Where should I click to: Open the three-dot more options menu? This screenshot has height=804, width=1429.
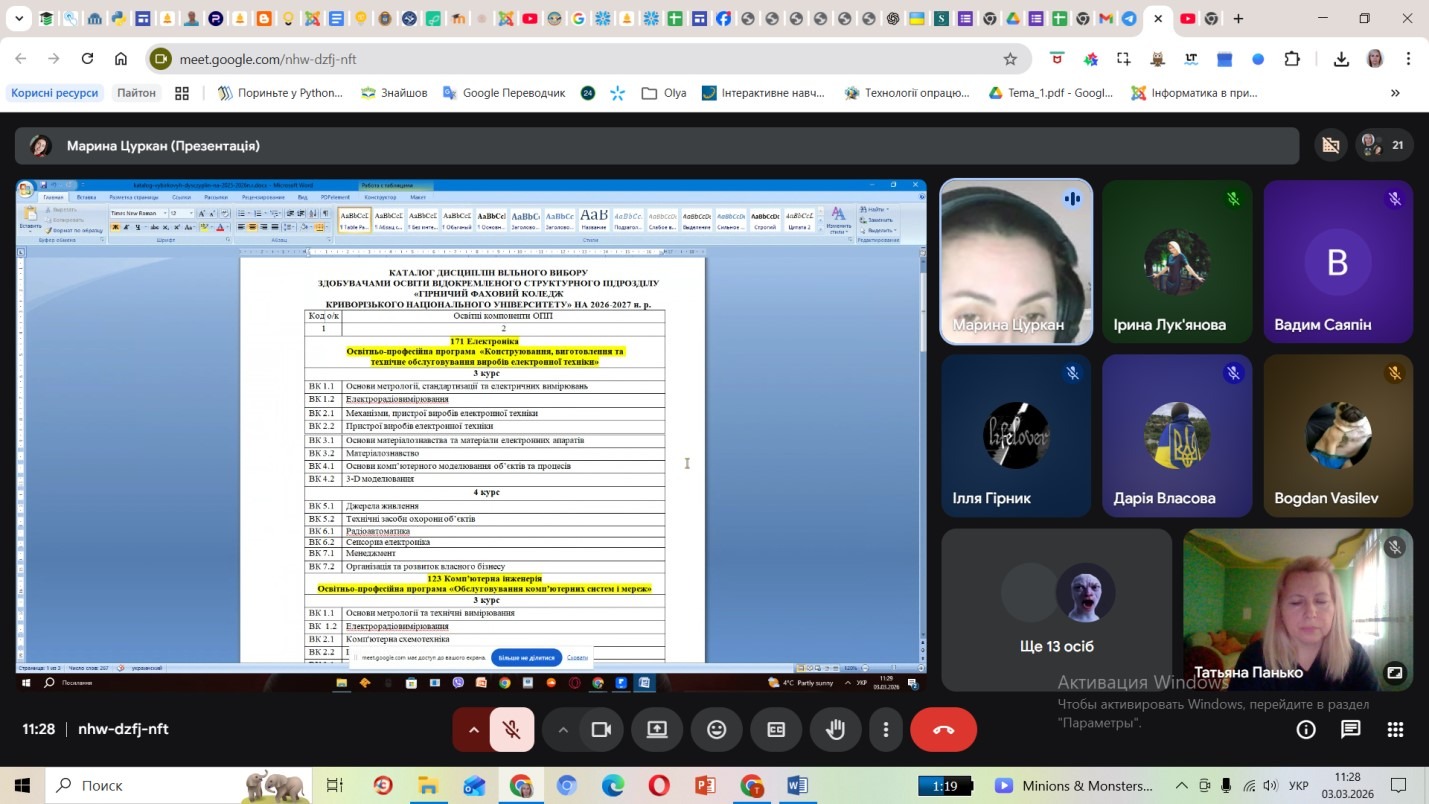[885, 730]
